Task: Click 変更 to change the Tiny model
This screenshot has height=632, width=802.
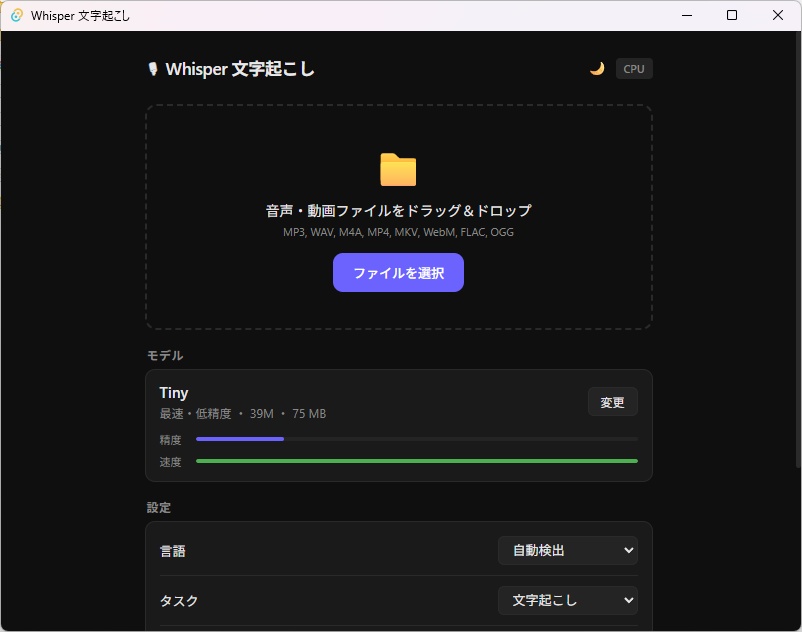Action: pyautogui.click(x=612, y=401)
